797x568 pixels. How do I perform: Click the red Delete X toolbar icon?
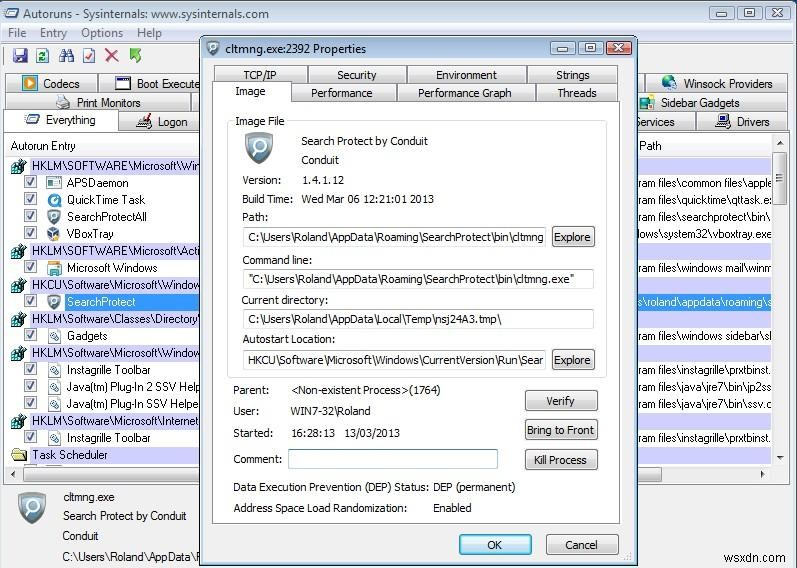pos(112,55)
